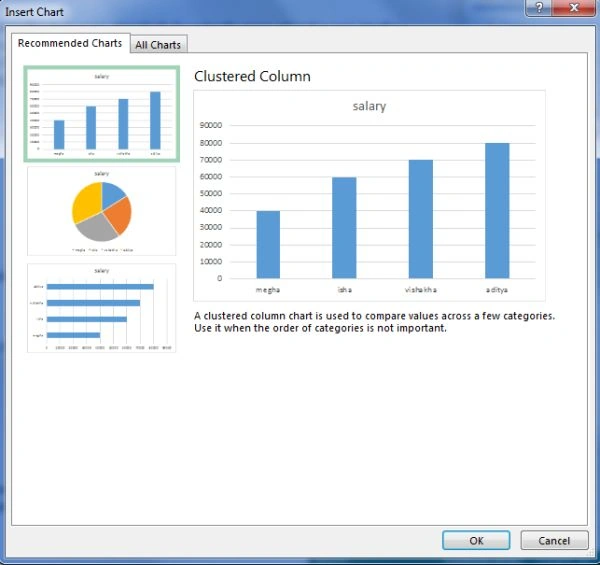The image size is (600, 565).
Task: Click the 10000 axis value
Action: tap(210, 261)
